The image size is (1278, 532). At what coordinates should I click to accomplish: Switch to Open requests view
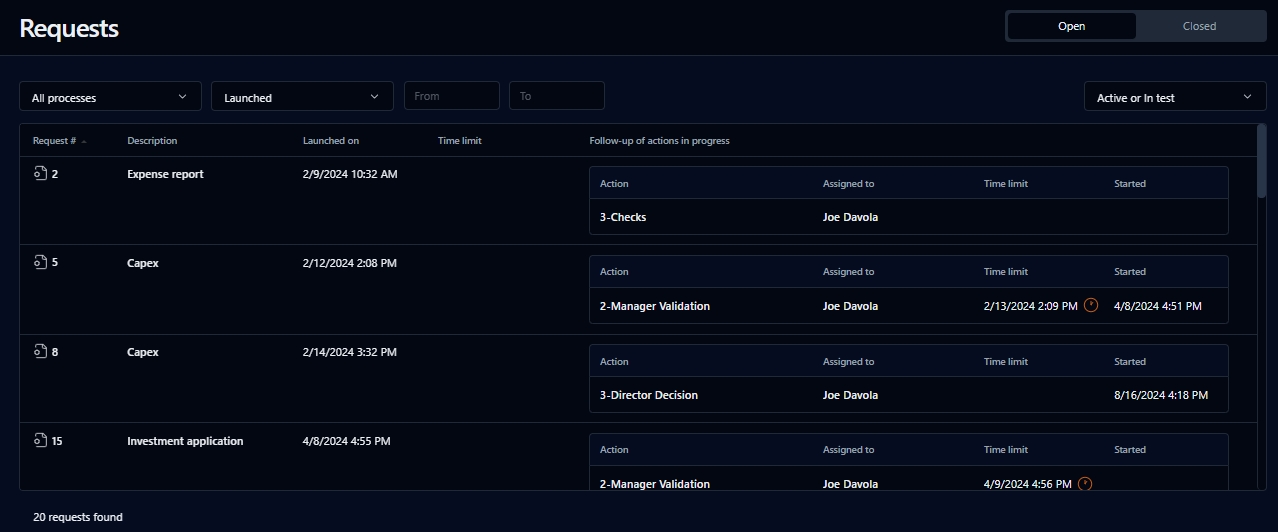pyautogui.click(x=1071, y=26)
